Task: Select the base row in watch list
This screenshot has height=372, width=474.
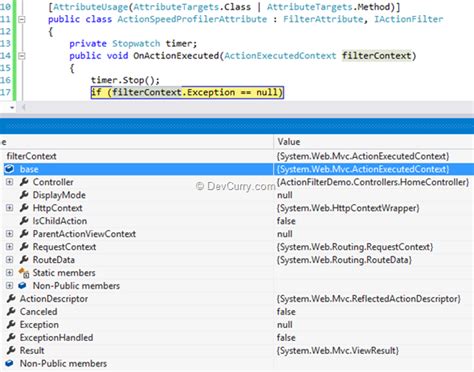Action: pos(237,169)
